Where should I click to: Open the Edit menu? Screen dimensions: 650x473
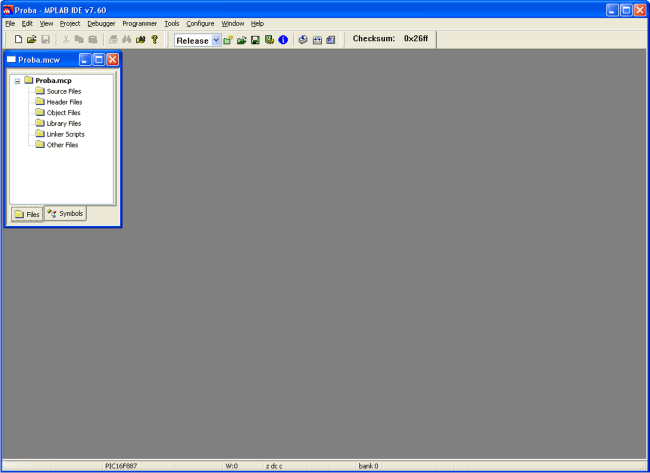tap(27, 24)
